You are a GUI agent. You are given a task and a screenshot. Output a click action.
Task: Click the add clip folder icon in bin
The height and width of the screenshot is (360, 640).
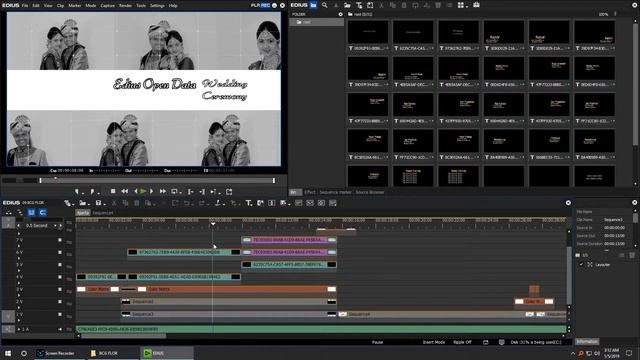(x=347, y=5)
